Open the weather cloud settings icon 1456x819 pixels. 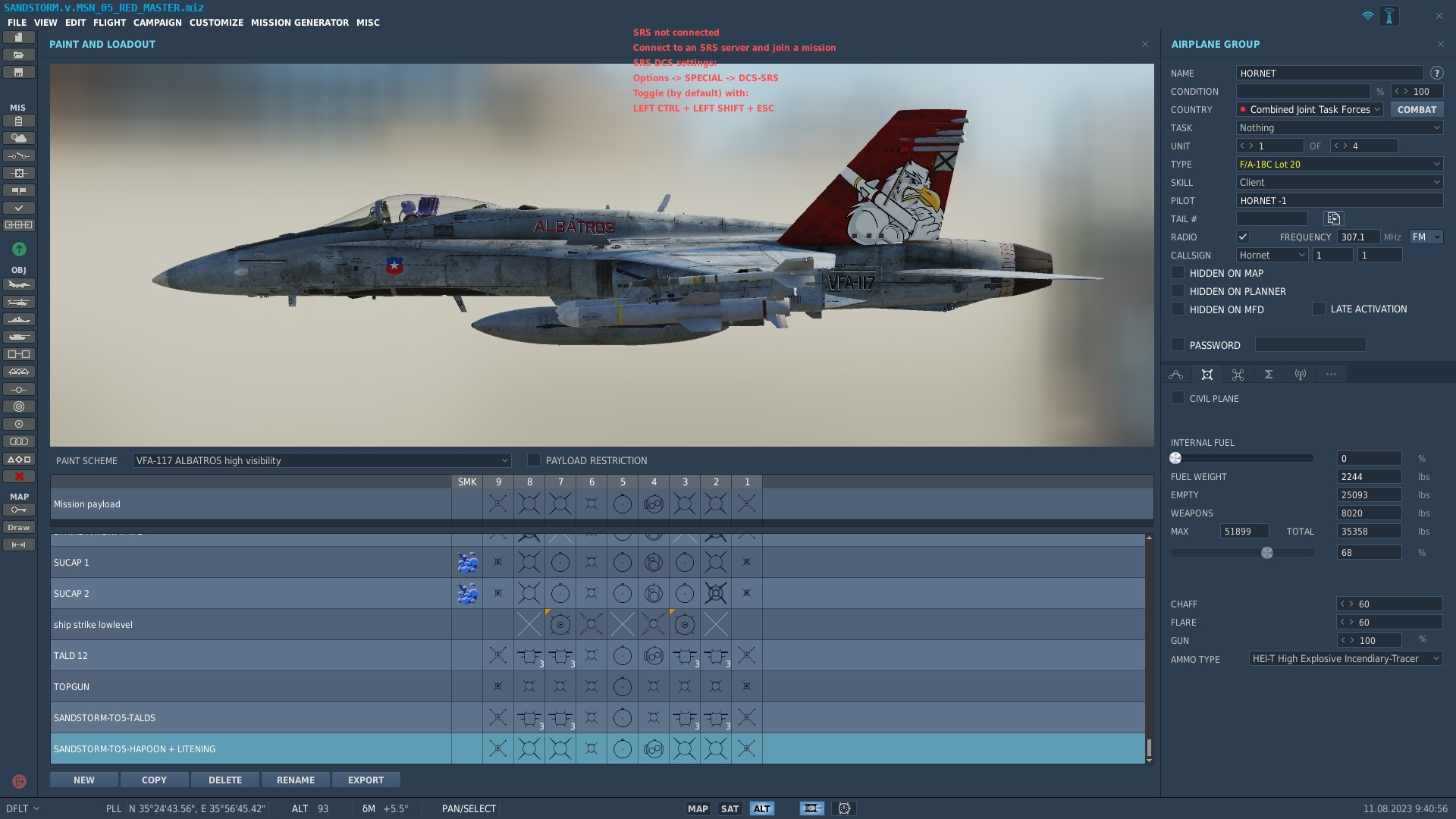(19, 138)
